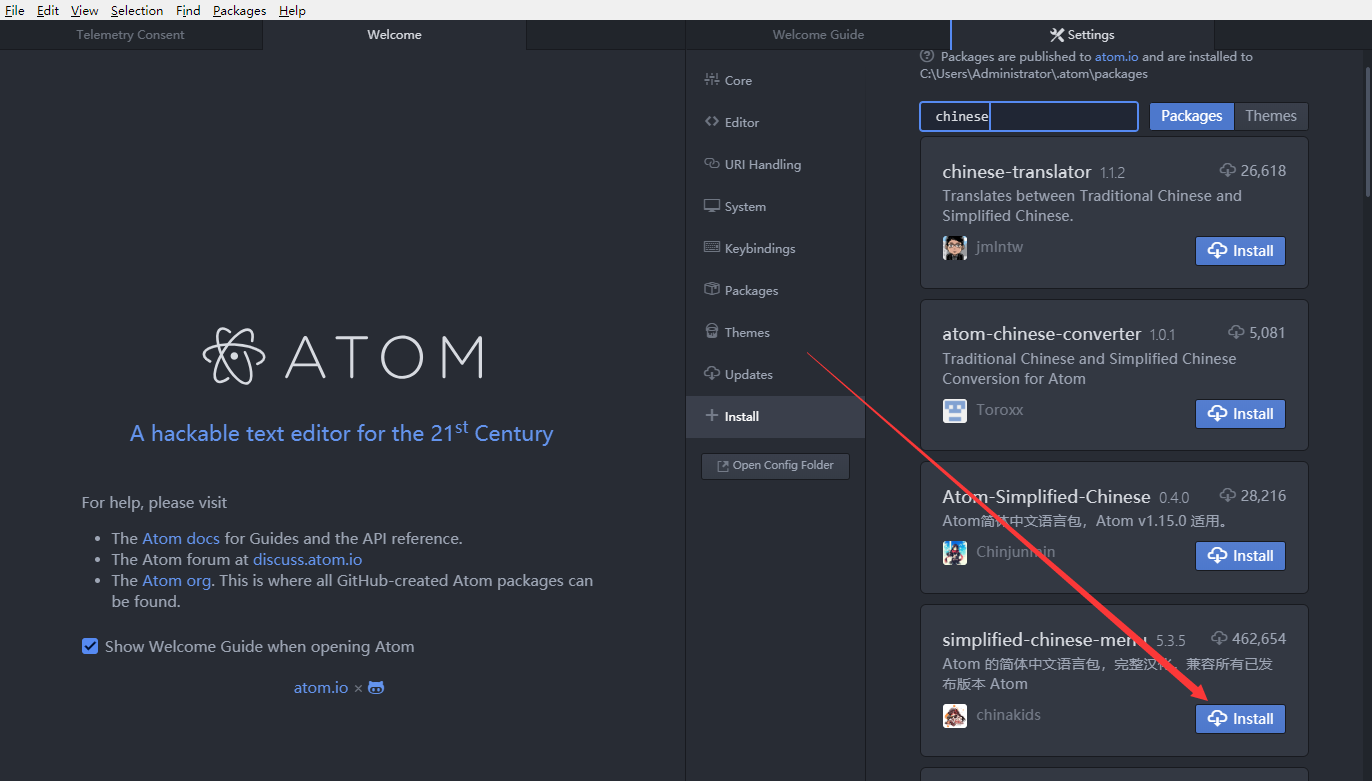Open the Editor settings section
Screen dimensions: 1372x781
741,122
